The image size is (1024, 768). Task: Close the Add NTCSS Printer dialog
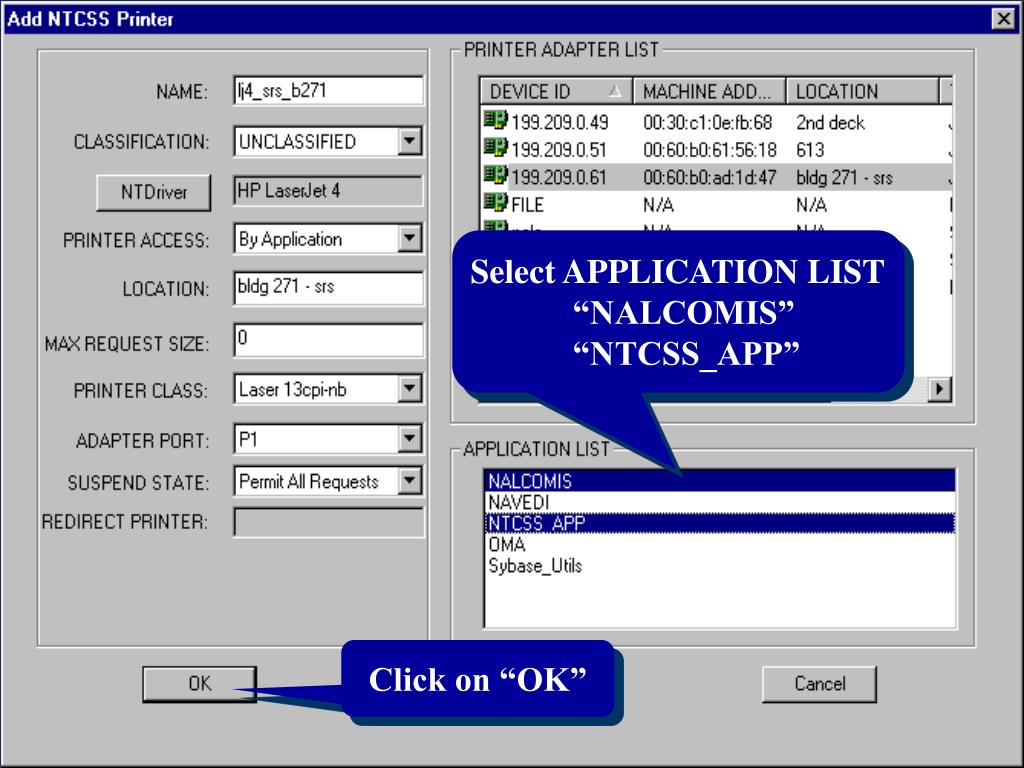(x=1003, y=19)
